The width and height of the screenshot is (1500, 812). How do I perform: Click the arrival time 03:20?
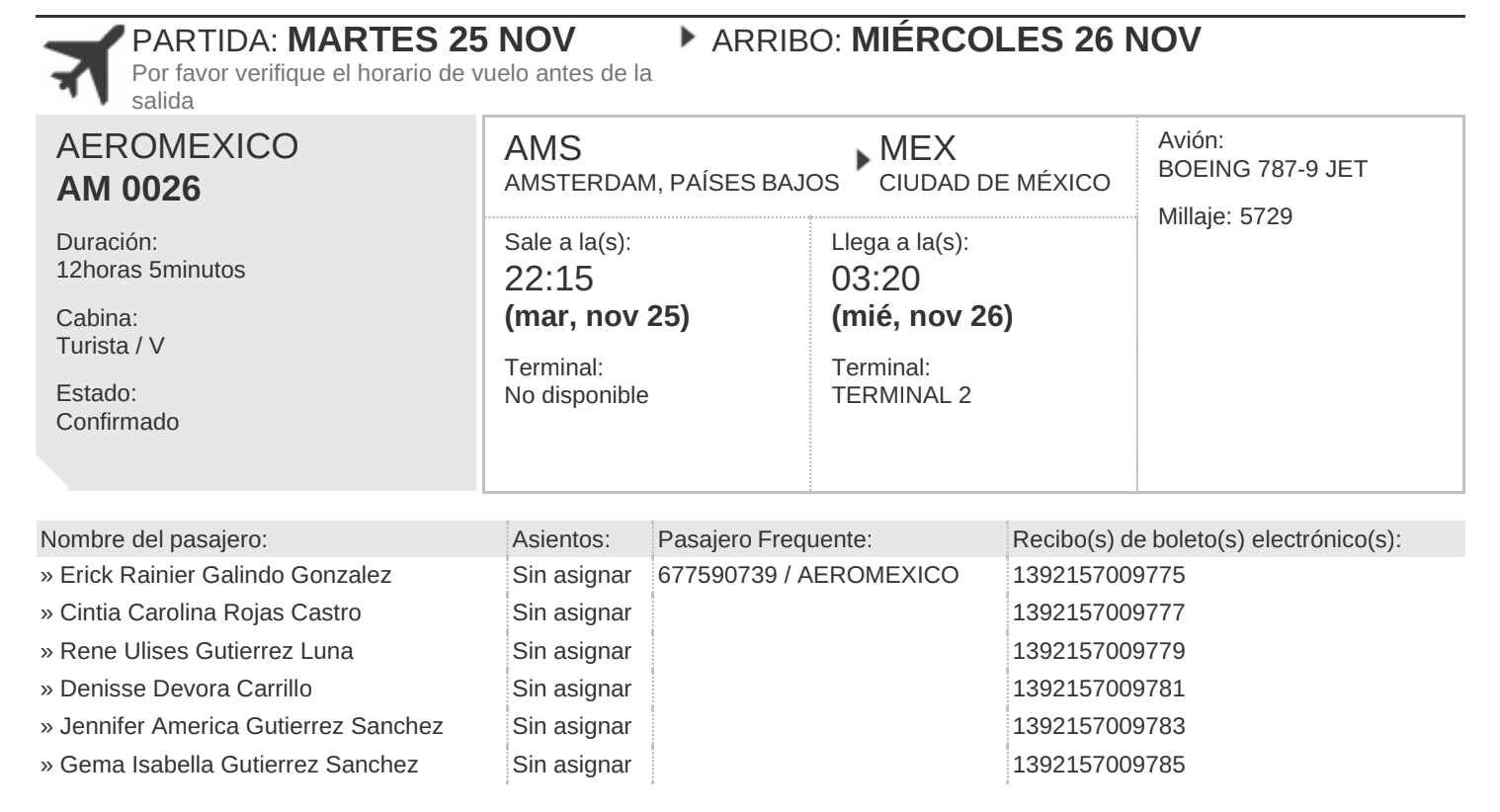point(876,279)
